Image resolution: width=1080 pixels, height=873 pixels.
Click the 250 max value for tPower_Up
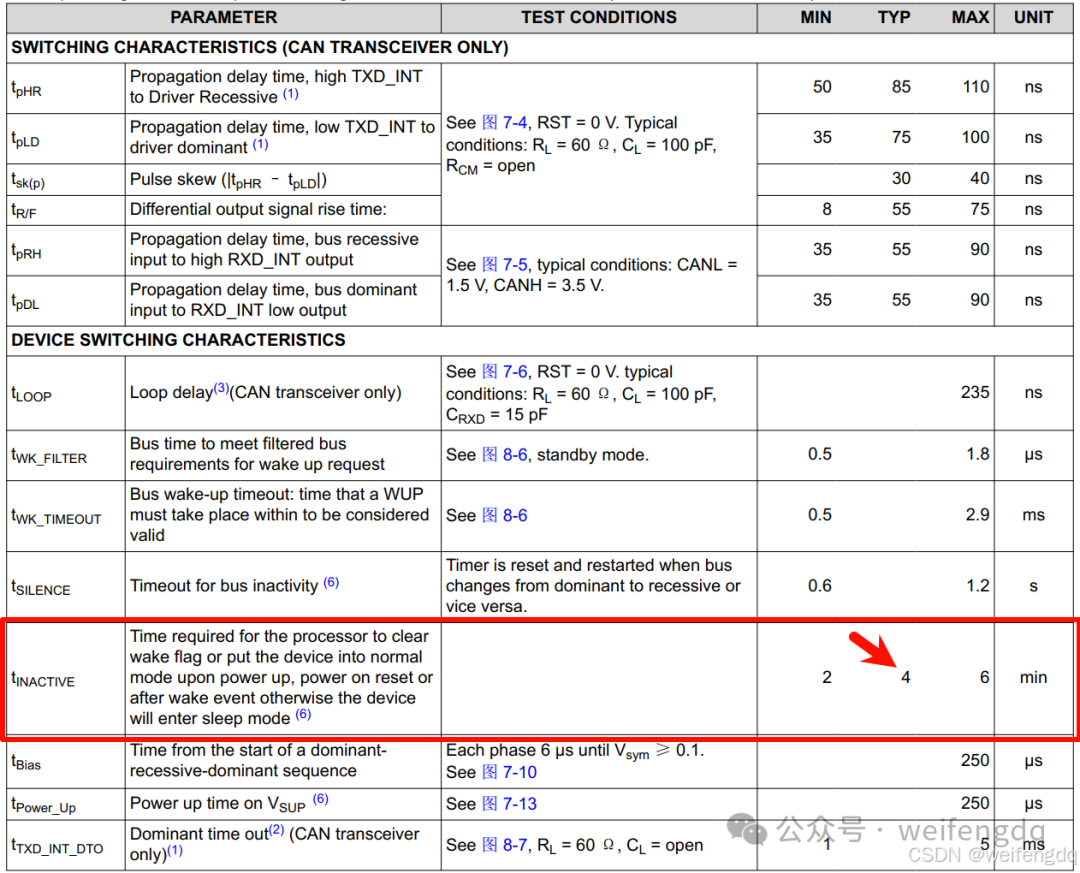(x=975, y=803)
